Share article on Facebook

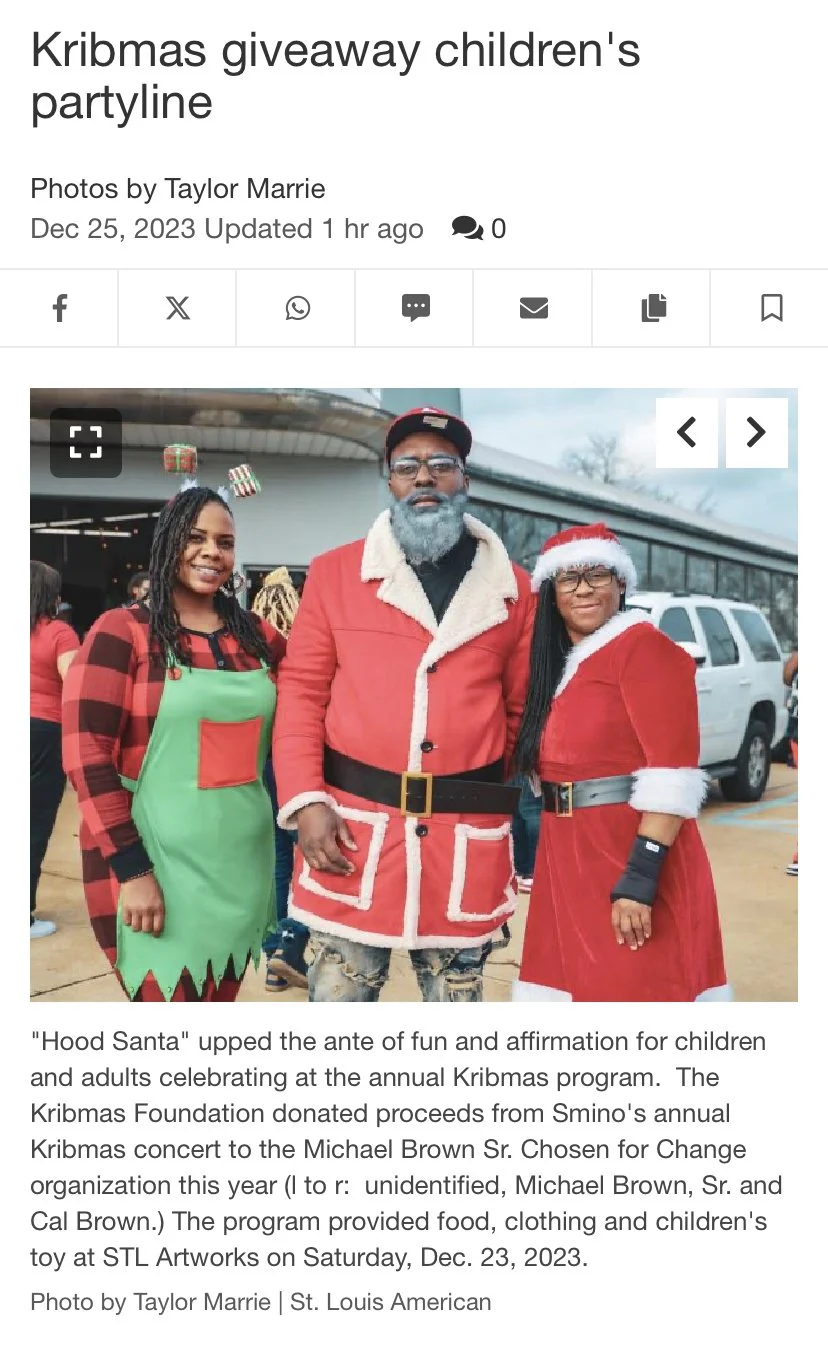[59, 308]
